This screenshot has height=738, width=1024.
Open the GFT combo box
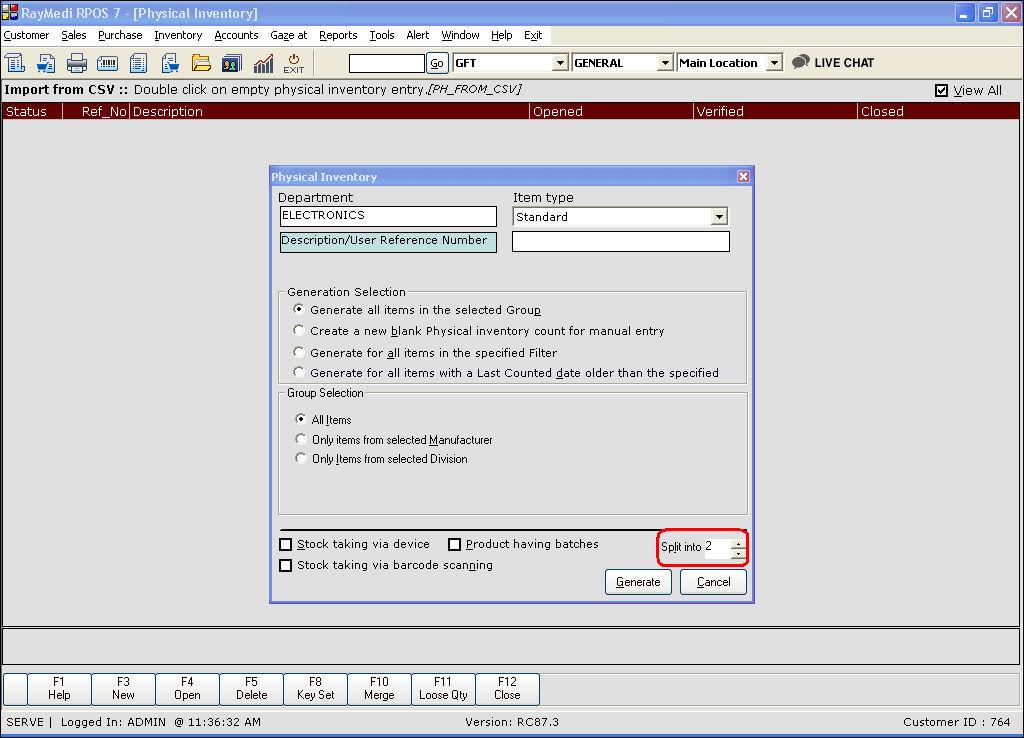[x=560, y=63]
